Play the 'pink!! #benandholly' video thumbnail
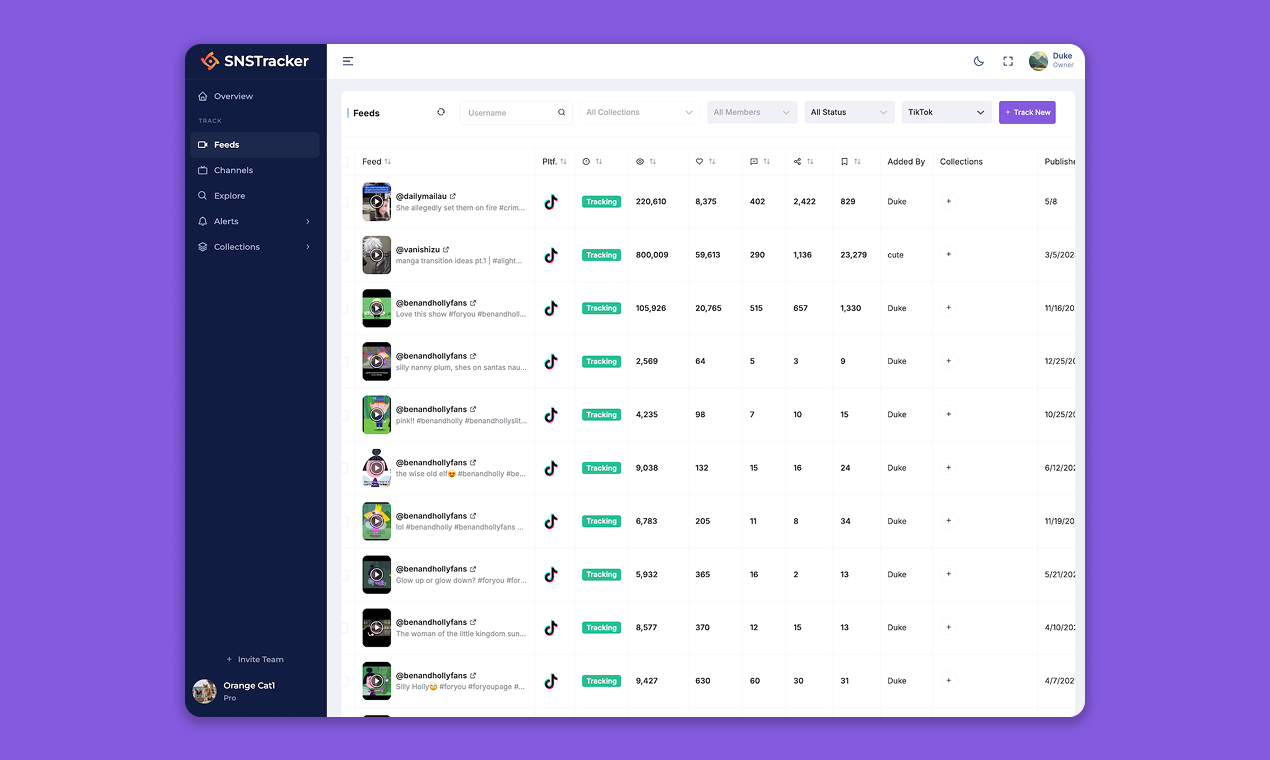This screenshot has height=760, width=1270. (377, 415)
